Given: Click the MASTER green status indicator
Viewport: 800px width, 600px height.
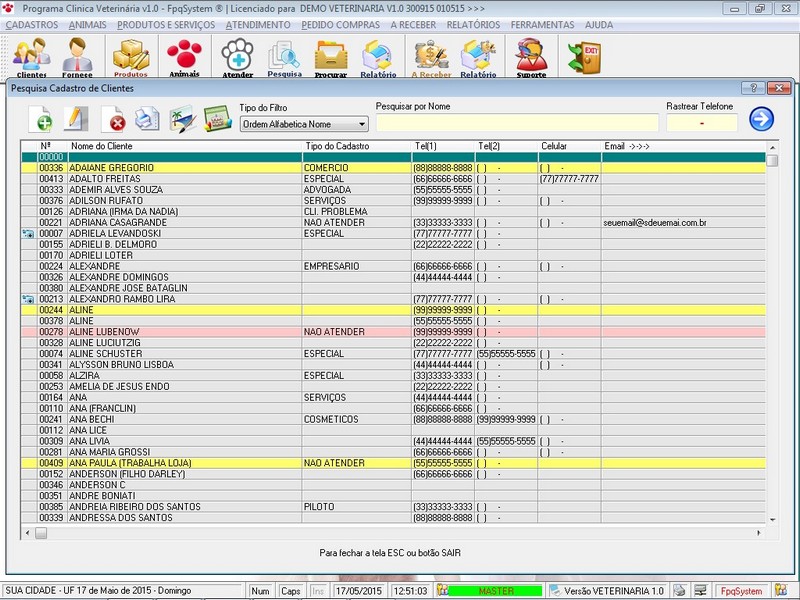Looking at the screenshot, I should [x=495, y=591].
